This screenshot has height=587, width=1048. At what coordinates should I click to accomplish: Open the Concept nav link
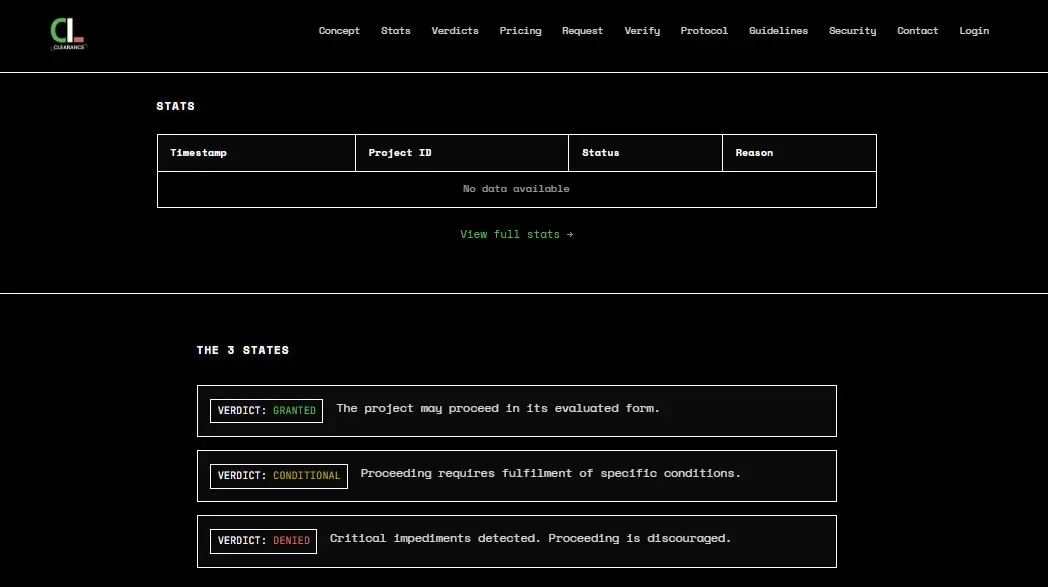(x=339, y=31)
